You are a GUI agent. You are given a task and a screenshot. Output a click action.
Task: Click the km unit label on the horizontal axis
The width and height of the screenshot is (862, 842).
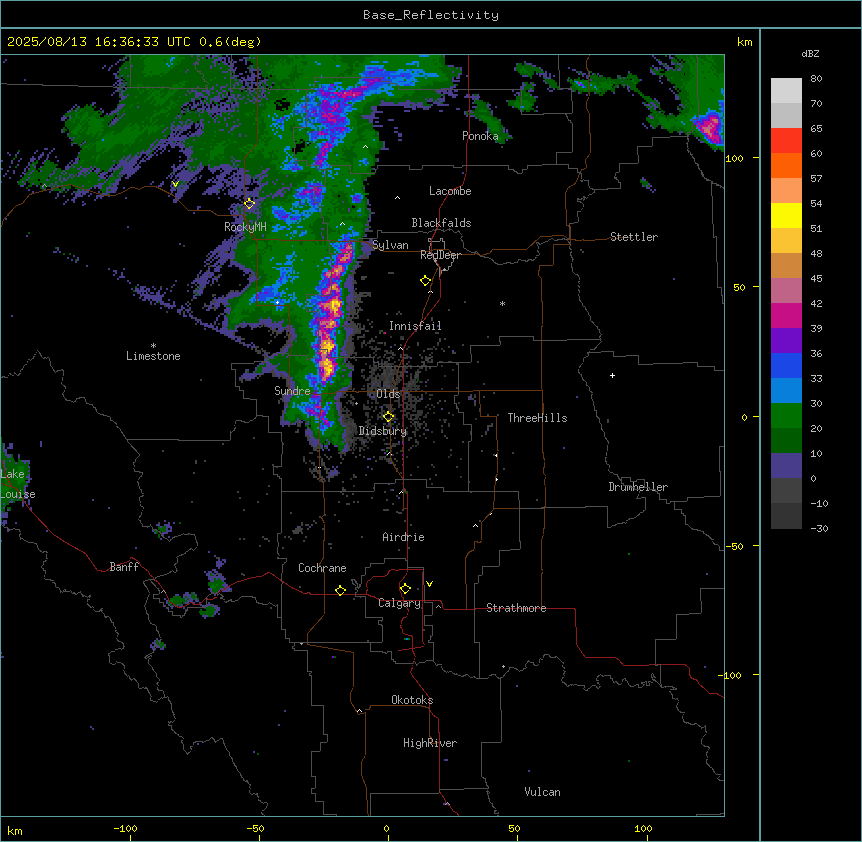15,831
